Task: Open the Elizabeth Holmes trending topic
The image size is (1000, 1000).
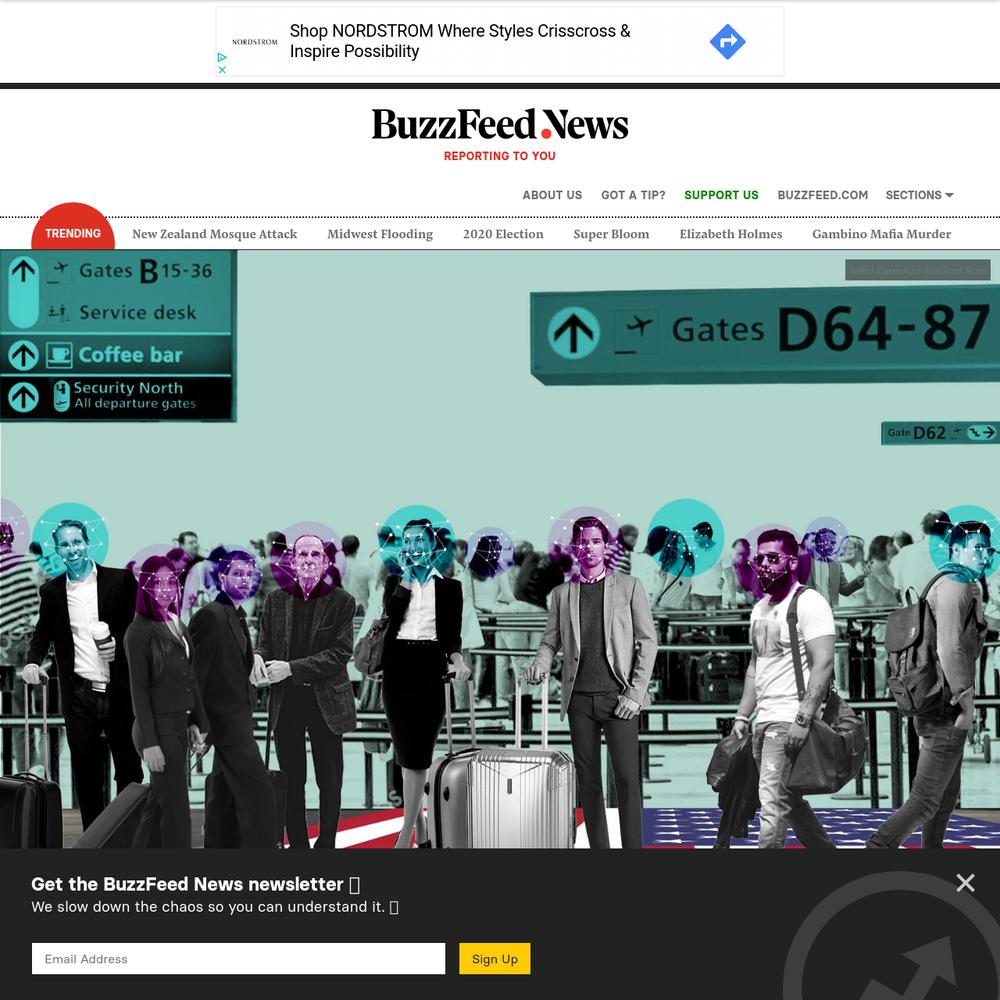Action: [731, 234]
